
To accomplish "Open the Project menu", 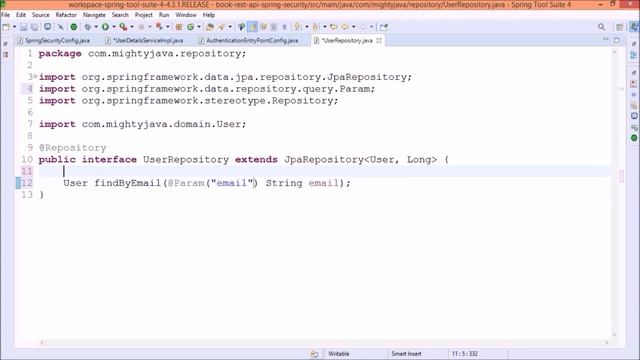I will [x=144, y=15].
